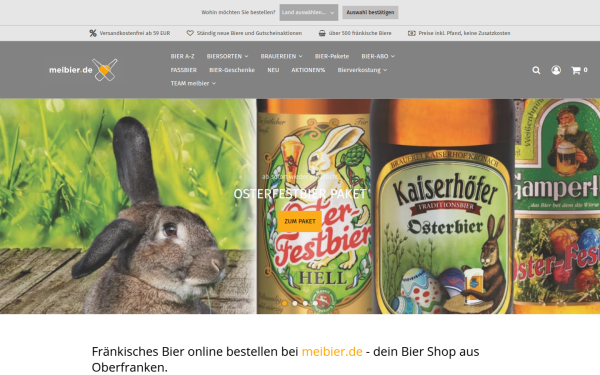The width and height of the screenshot is (600, 375).
Task: Select the first orange carousel dot
Action: click(284, 303)
